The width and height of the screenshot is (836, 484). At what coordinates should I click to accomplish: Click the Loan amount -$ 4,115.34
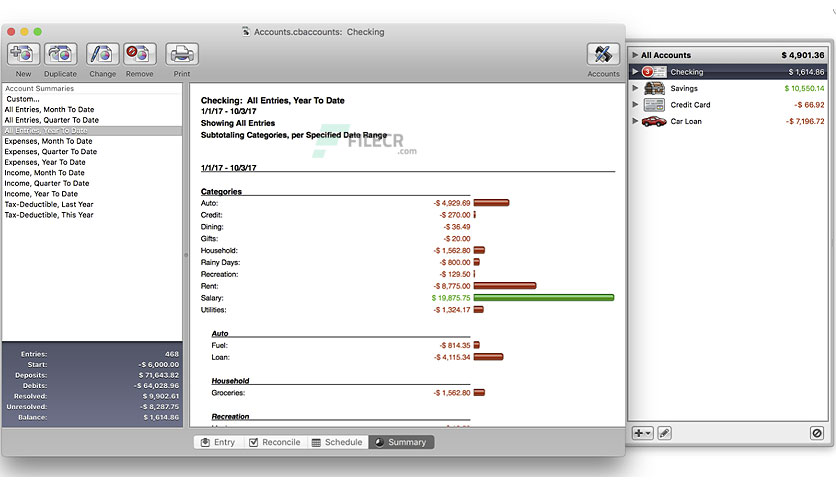click(452, 357)
